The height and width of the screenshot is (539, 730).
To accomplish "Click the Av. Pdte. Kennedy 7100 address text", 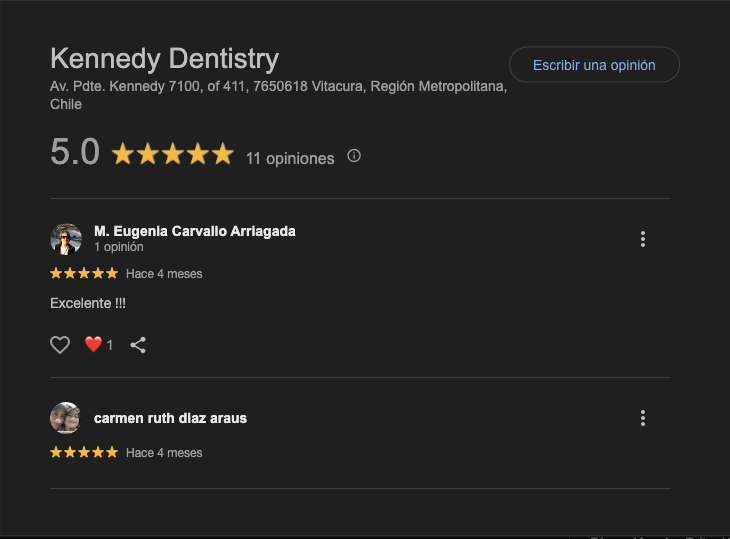I will pyautogui.click(x=278, y=87).
